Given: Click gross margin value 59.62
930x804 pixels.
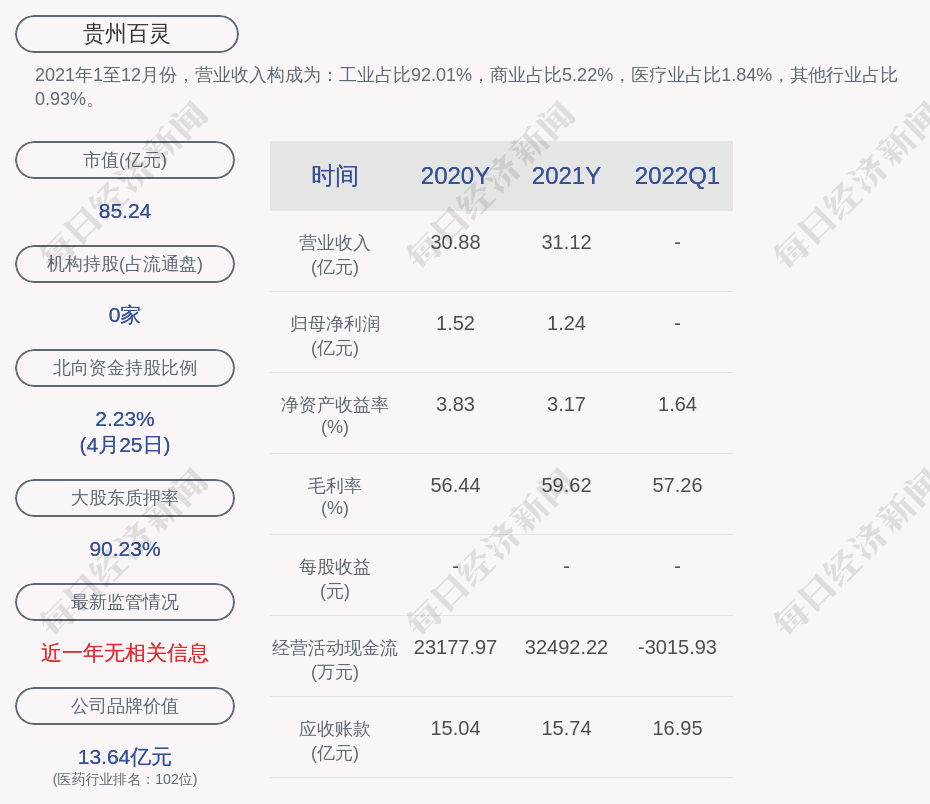Looking at the screenshot, I should (x=566, y=486).
